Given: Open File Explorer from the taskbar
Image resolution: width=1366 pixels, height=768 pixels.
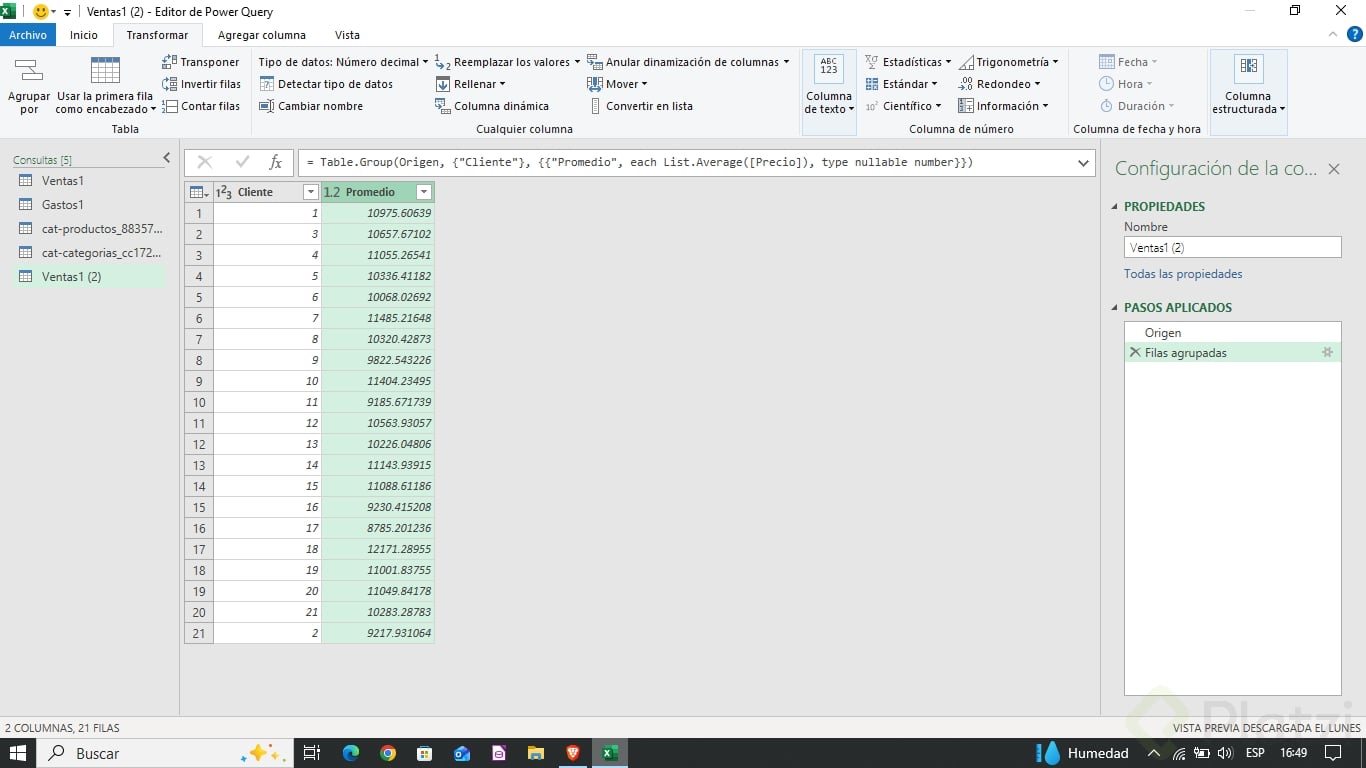Looking at the screenshot, I should coord(535,753).
